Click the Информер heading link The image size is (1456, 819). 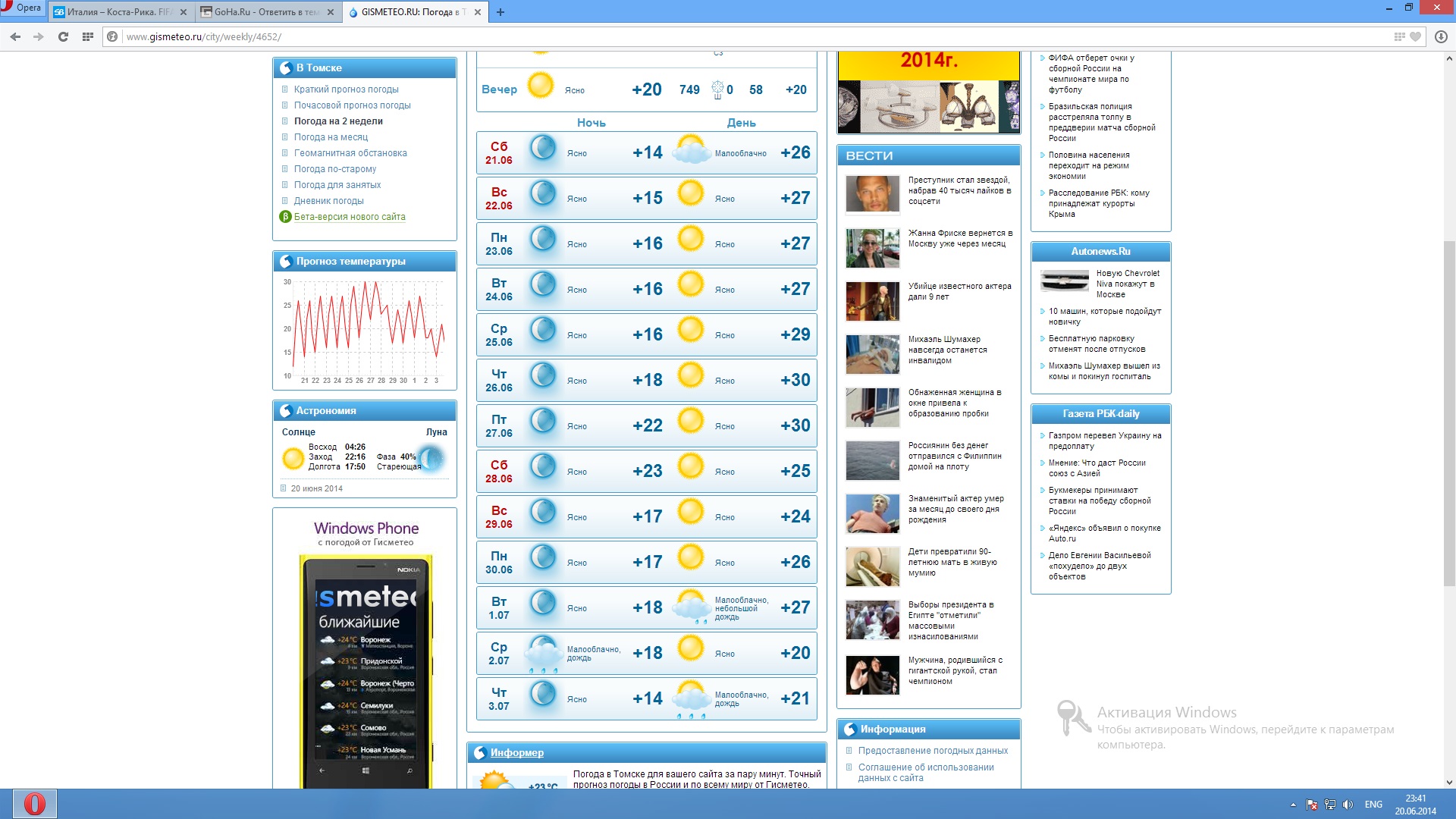pos(516,752)
